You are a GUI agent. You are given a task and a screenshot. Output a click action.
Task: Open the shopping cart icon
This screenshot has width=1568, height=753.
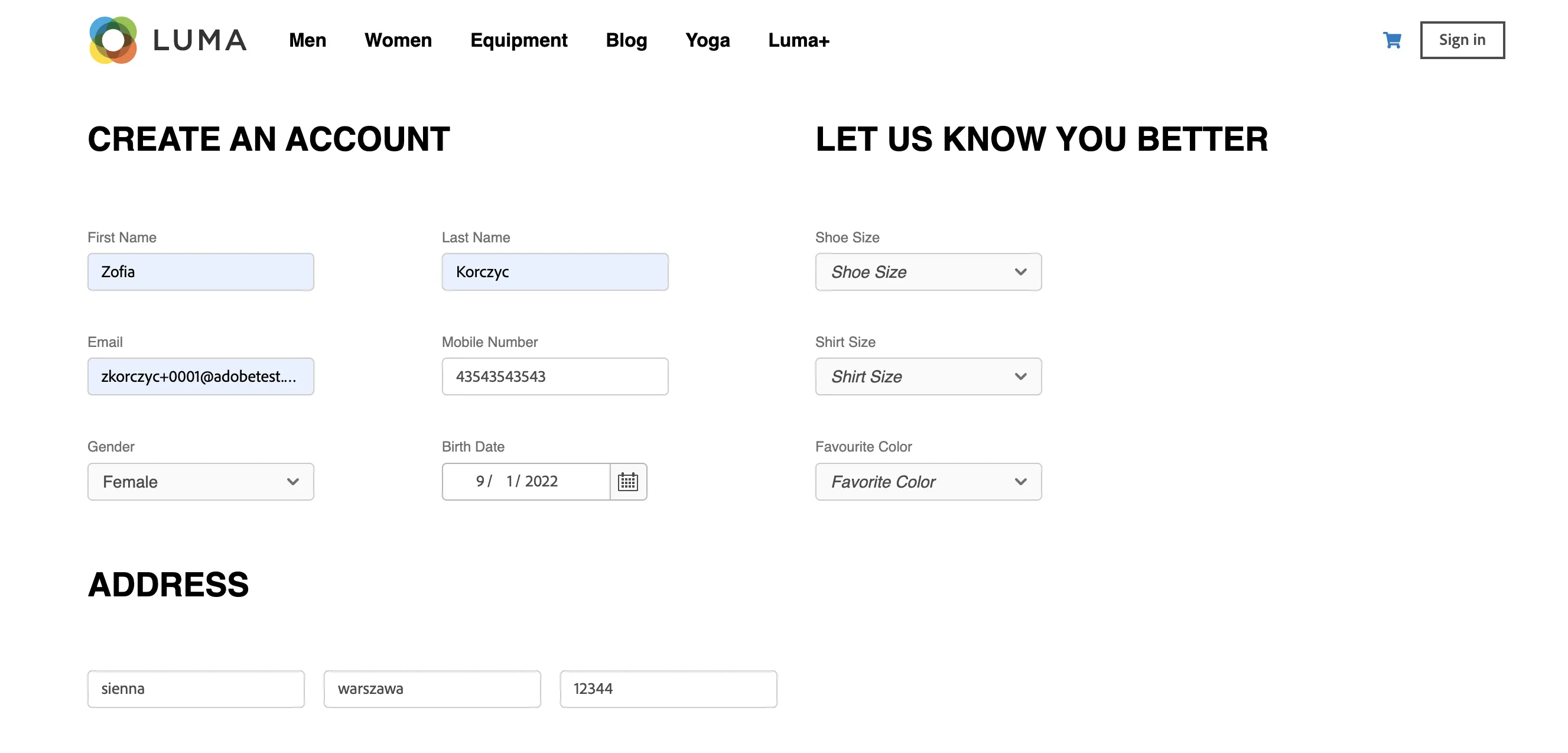coord(1391,40)
